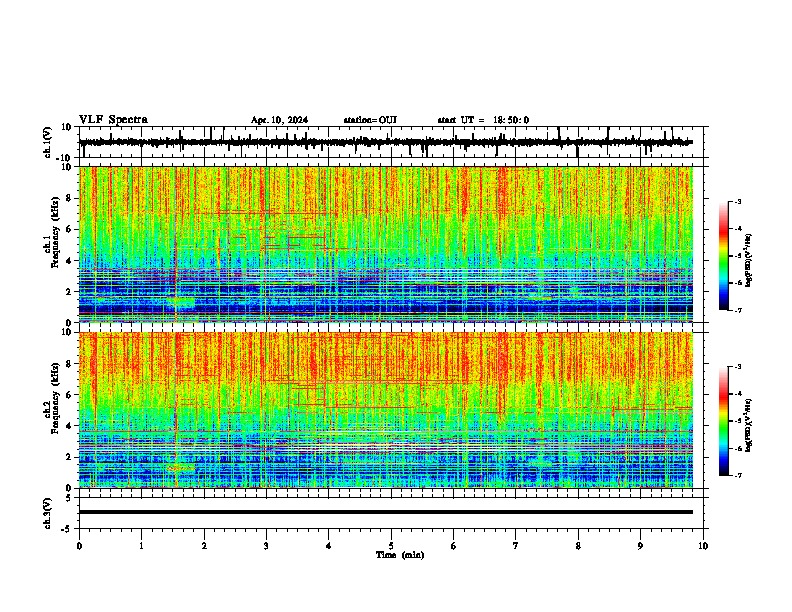Click the "-3" label on ch.1 color bar
Image resolution: width=792 pixels, height=612 pixels.
(x=737, y=201)
